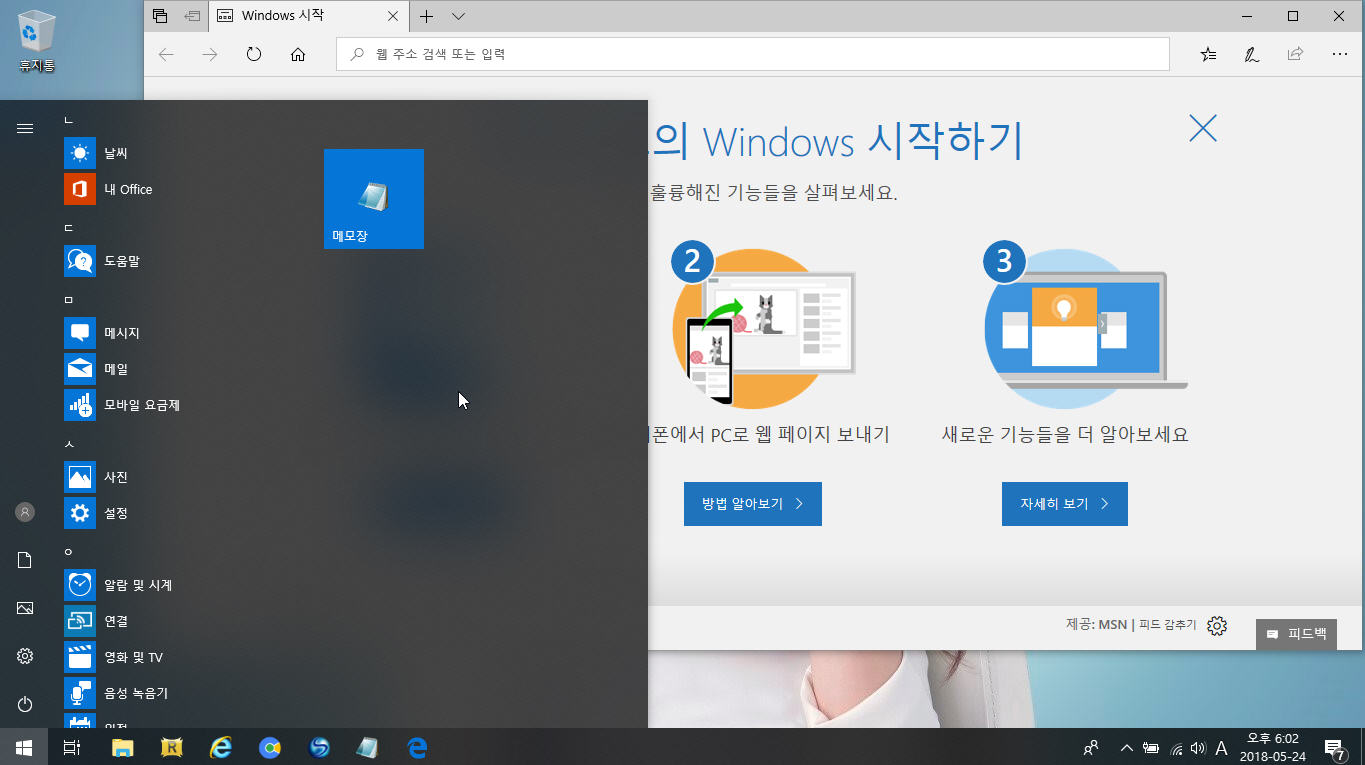
Task: Close the Windows 시작하기 welcome banner X
Action: pos(1203,128)
